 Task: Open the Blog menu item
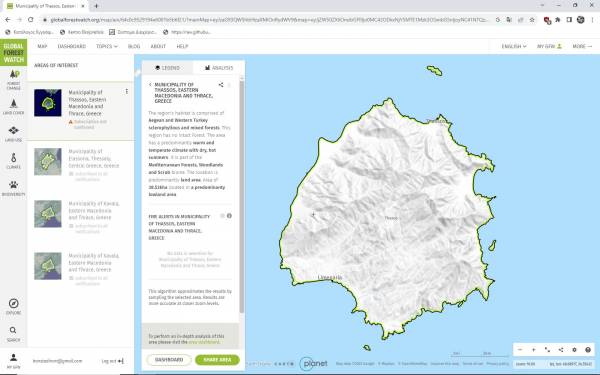pos(134,46)
